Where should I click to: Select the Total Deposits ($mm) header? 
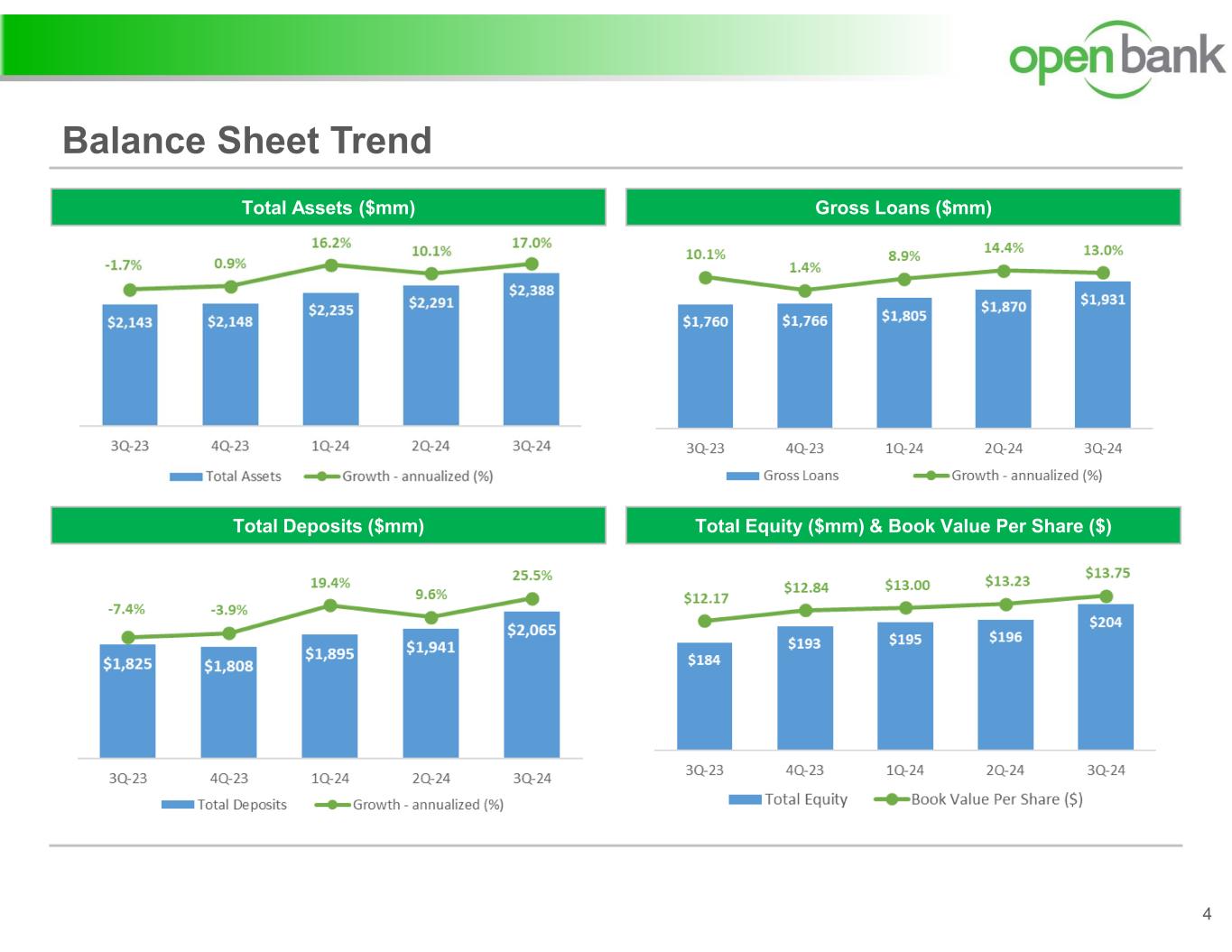pyautogui.click(x=328, y=526)
